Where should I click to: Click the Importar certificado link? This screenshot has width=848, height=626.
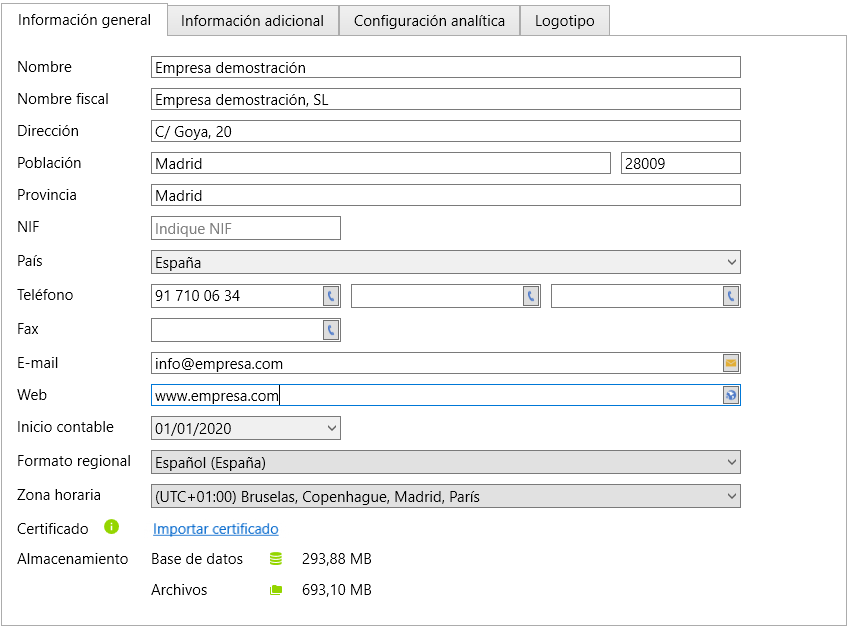point(215,529)
